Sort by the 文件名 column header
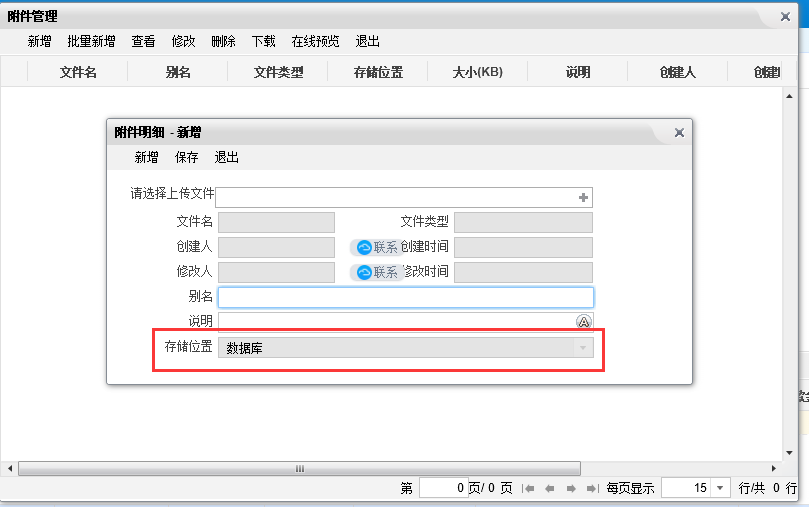The height and width of the screenshot is (507, 809). click(x=78, y=72)
